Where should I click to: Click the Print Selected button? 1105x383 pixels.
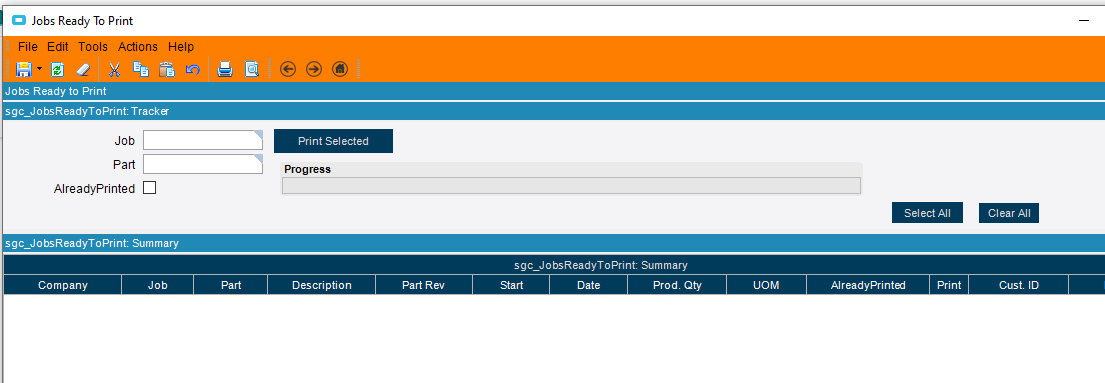(333, 141)
